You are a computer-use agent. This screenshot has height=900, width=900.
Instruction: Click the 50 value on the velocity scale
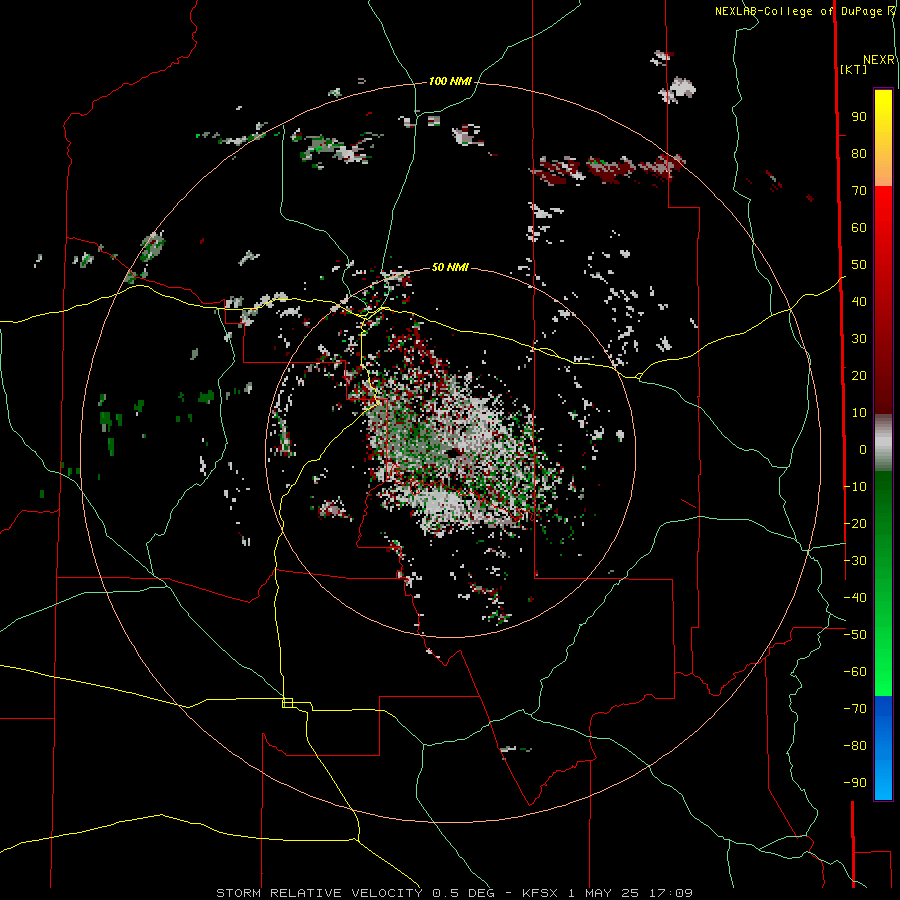(x=859, y=265)
